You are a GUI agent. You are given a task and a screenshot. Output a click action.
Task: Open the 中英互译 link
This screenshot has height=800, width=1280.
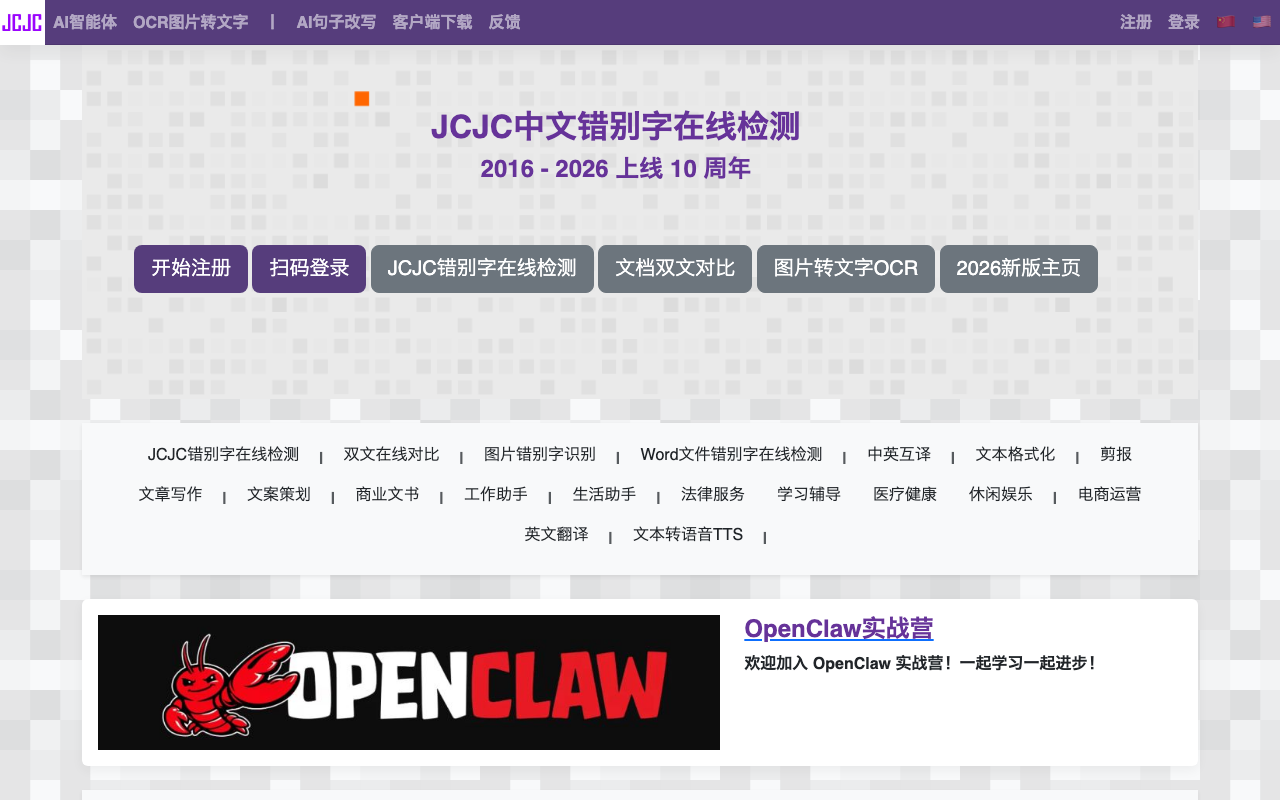click(899, 454)
